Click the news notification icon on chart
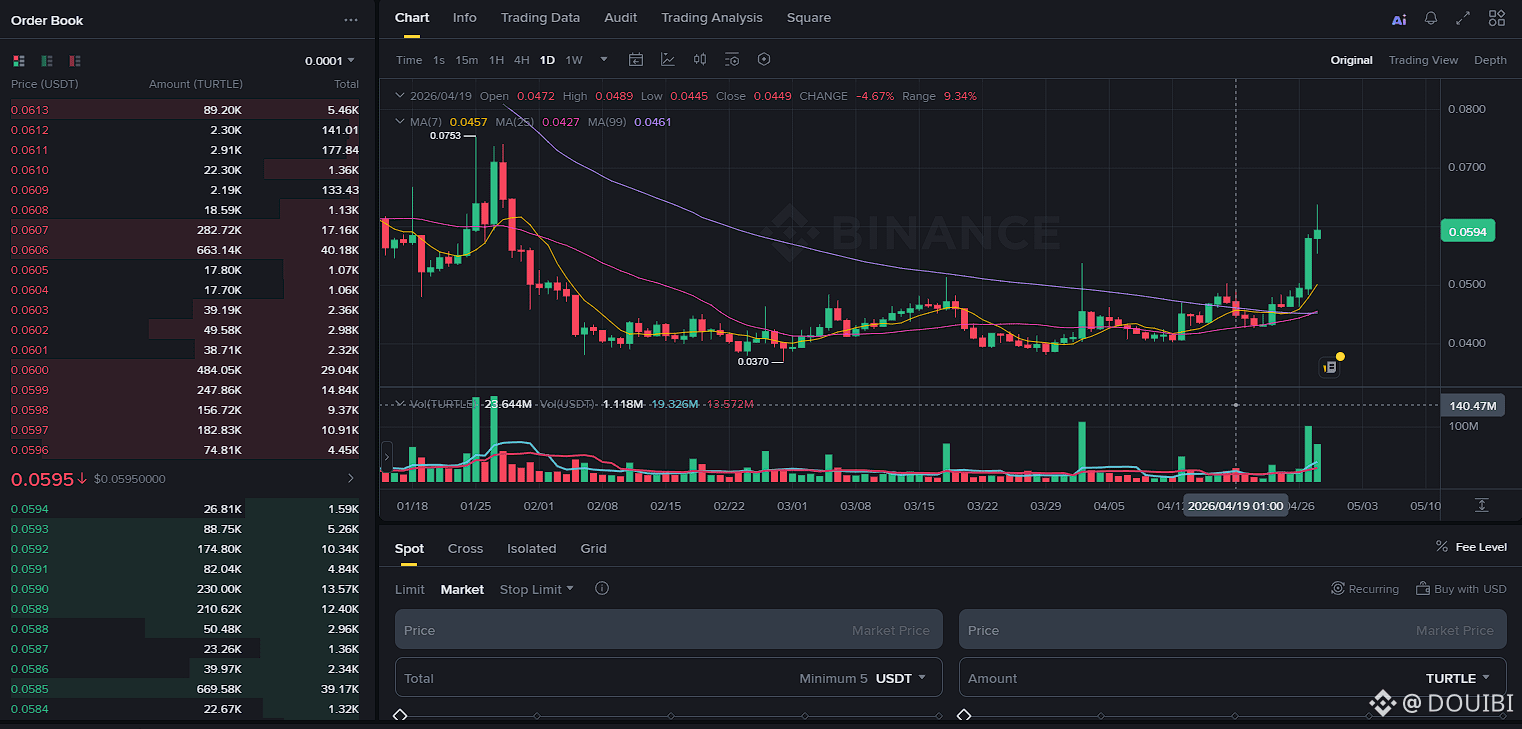Screen dimensions: 1522x729 click(x=1329, y=367)
